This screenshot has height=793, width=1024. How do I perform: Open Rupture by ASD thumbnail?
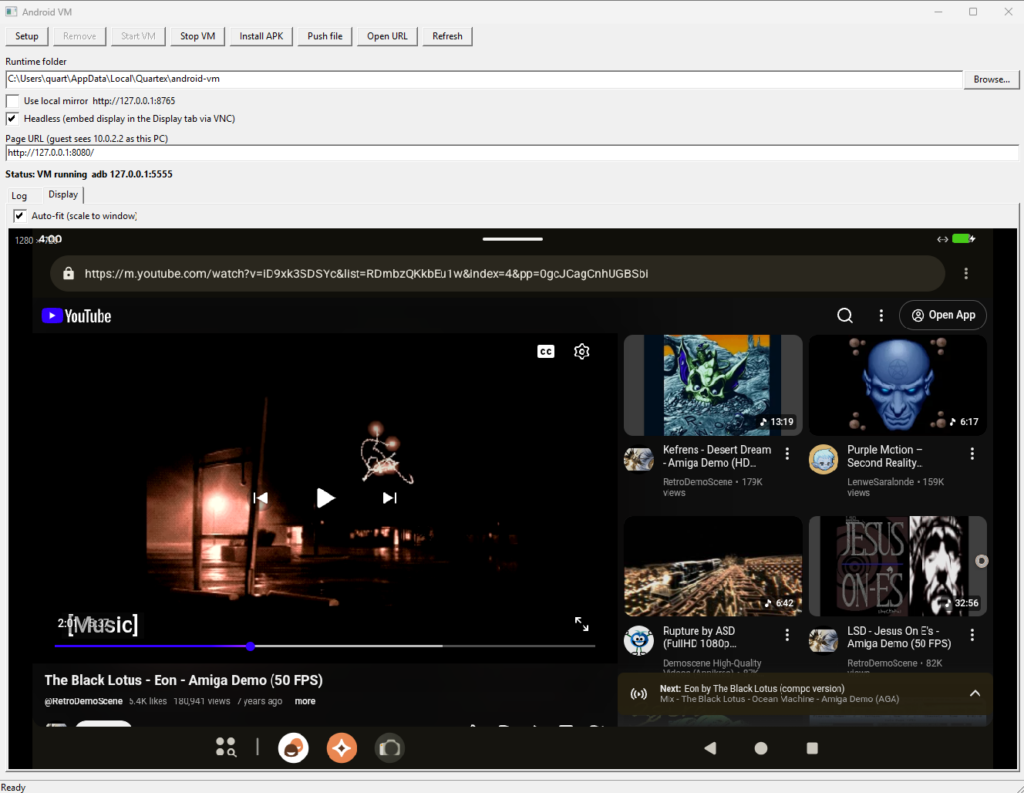click(x=713, y=566)
